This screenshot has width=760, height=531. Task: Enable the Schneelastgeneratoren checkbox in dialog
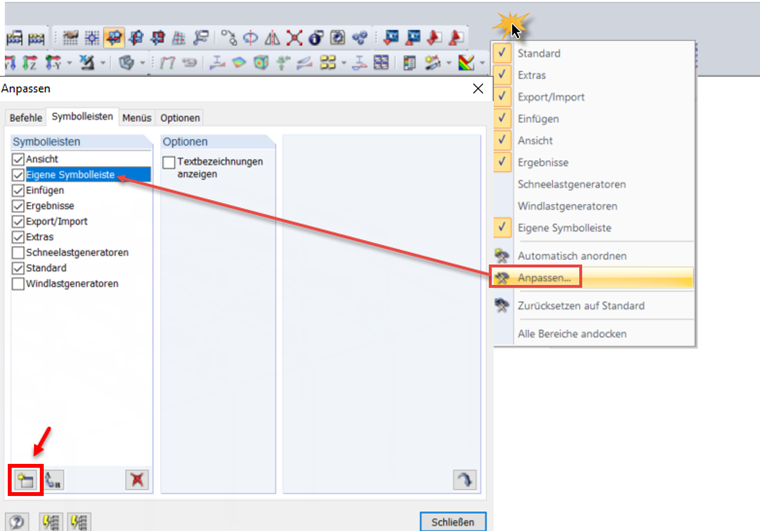tap(18, 252)
